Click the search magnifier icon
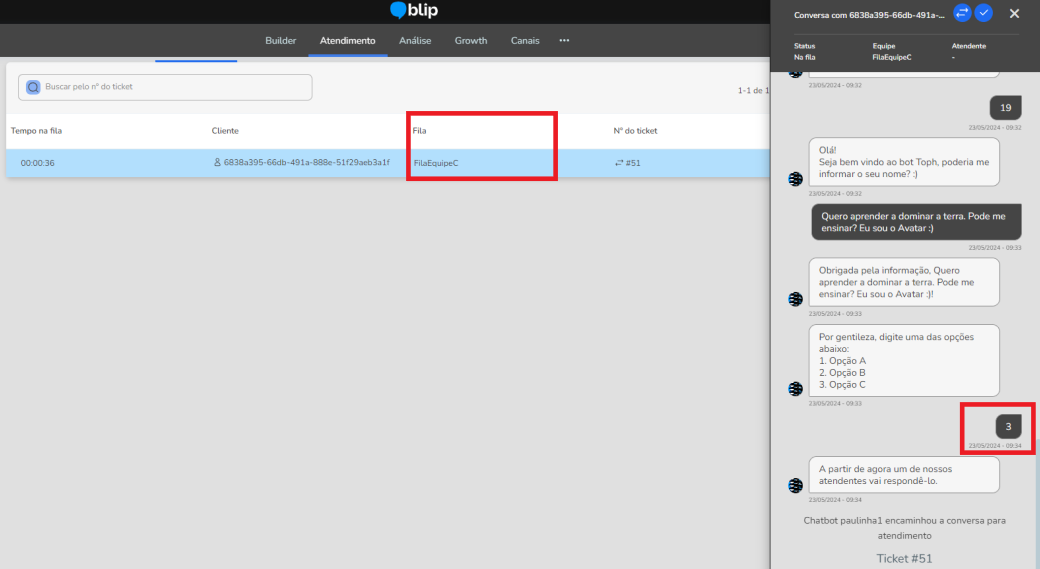Image resolution: width=1040 pixels, height=569 pixels. click(33, 87)
